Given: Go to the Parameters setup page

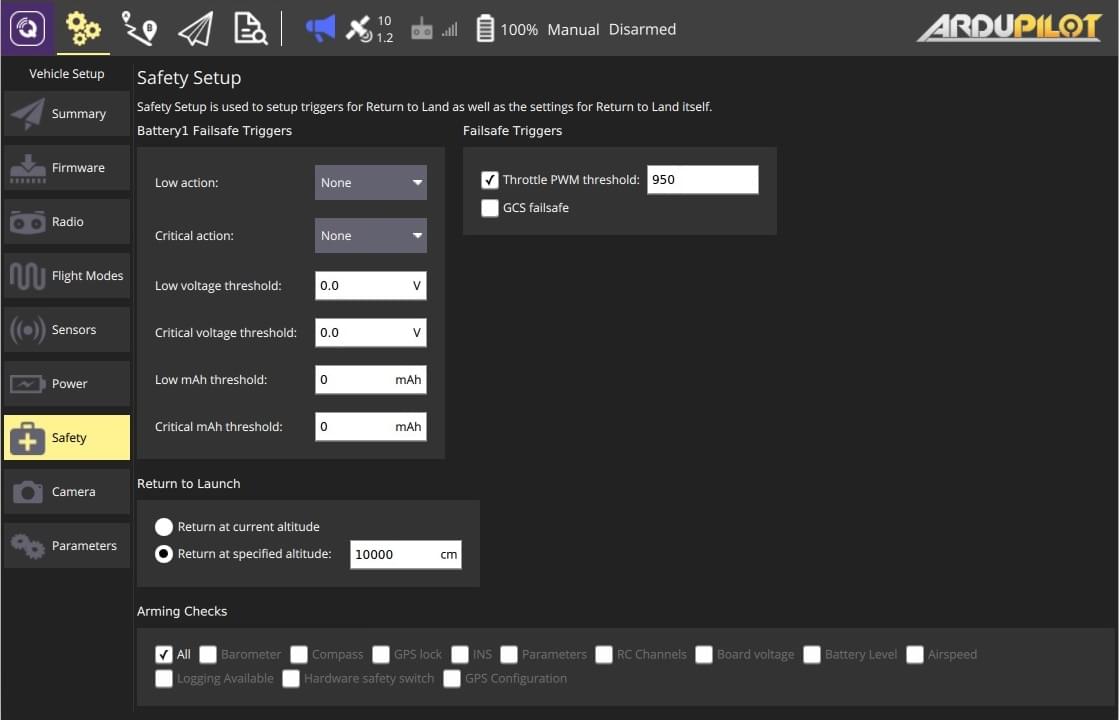Looking at the screenshot, I should 67,546.
